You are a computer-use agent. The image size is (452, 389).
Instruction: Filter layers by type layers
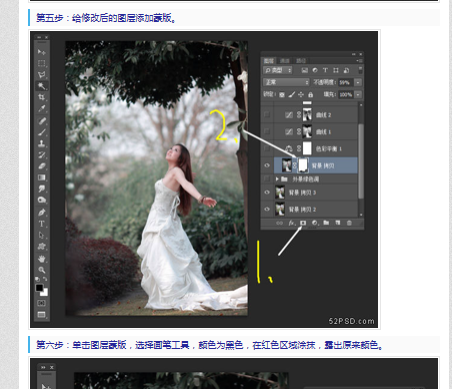(325, 70)
